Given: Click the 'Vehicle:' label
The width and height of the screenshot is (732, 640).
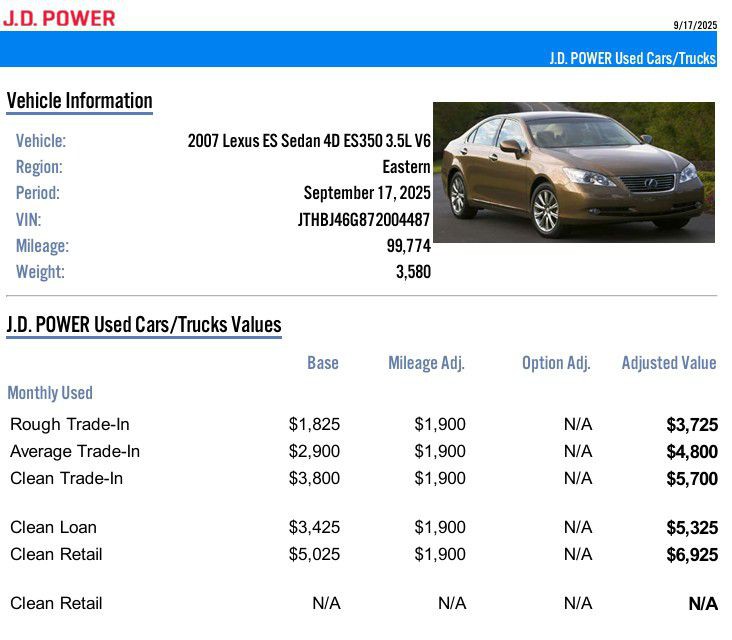Looking at the screenshot, I should [41, 141].
